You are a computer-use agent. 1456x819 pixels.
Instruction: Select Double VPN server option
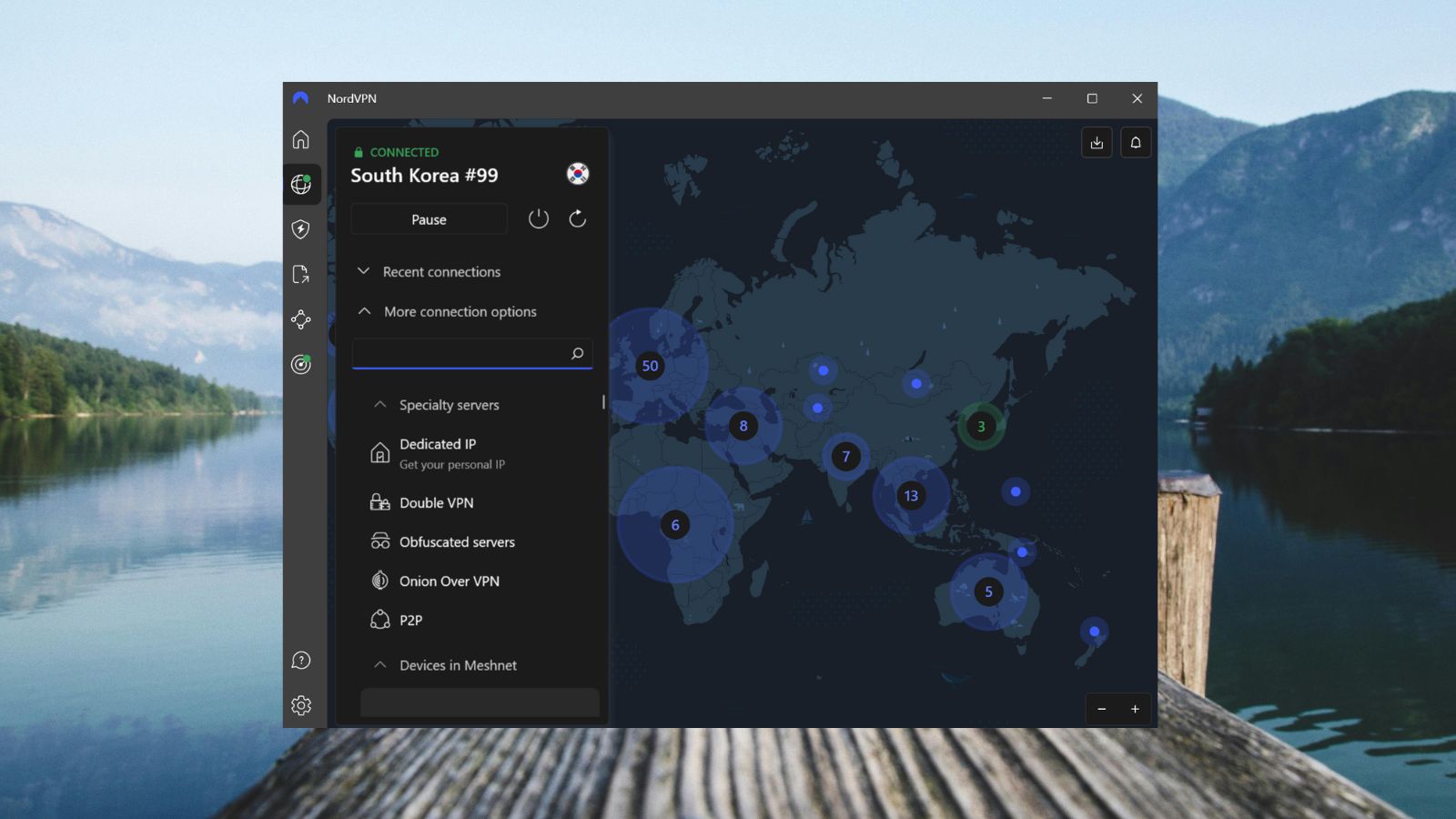pos(435,502)
